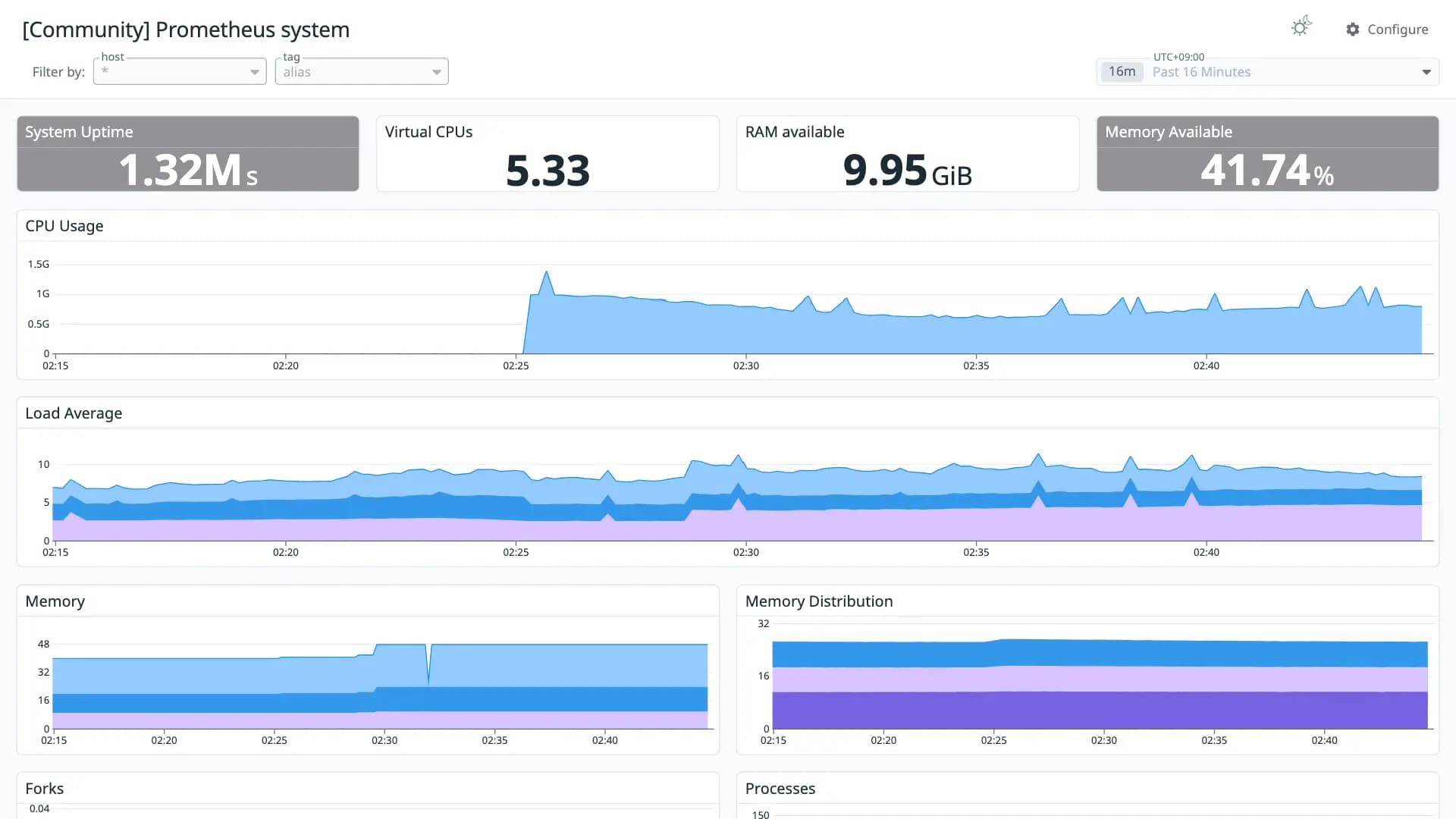Click the 02:20 tick on Memory chart

pyautogui.click(x=164, y=740)
